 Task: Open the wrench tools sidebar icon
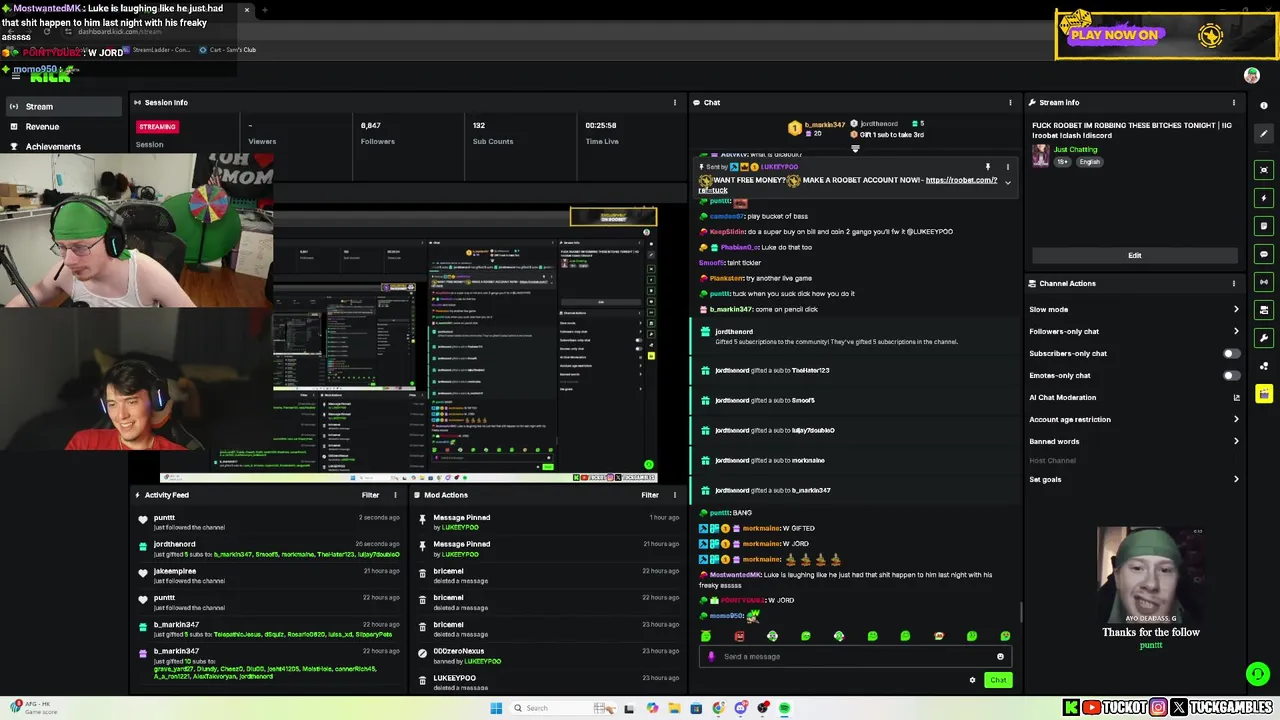click(1264, 338)
